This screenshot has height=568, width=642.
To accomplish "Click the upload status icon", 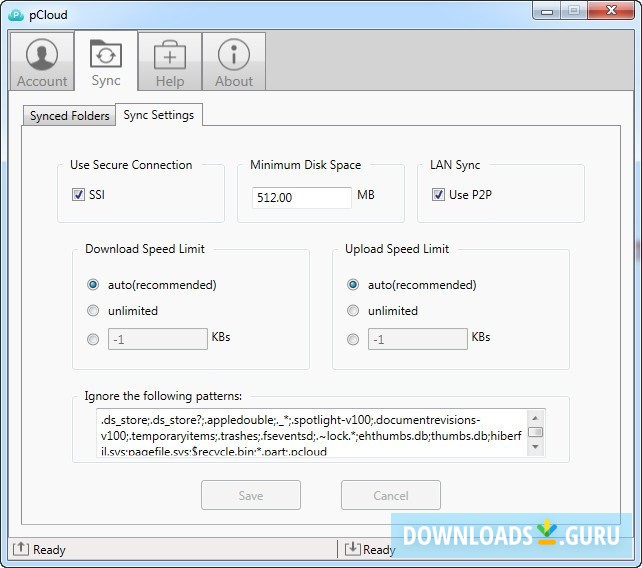I will (x=20, y=549).
